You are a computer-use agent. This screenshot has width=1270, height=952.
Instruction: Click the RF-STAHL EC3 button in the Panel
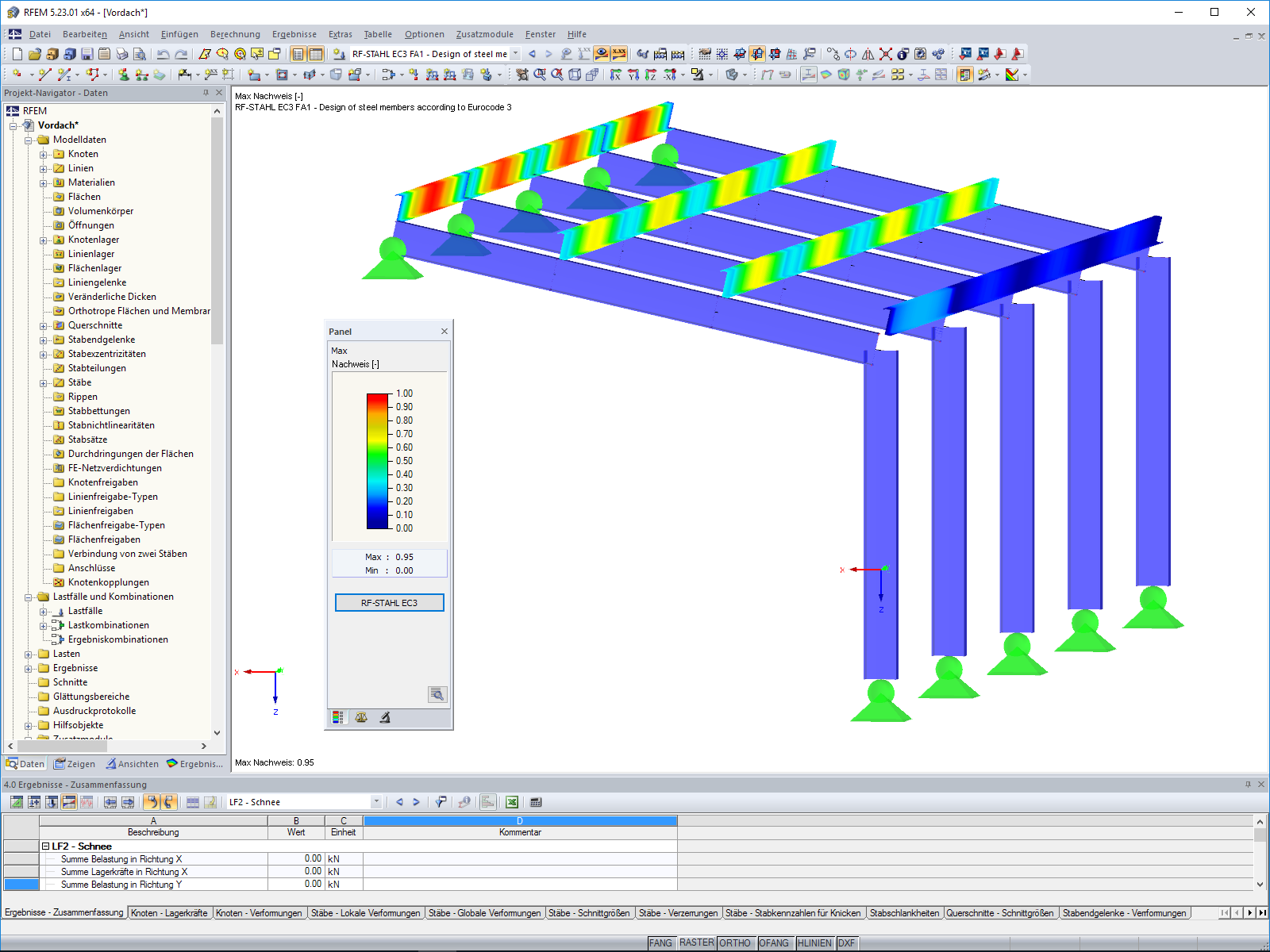click(389, 602)
